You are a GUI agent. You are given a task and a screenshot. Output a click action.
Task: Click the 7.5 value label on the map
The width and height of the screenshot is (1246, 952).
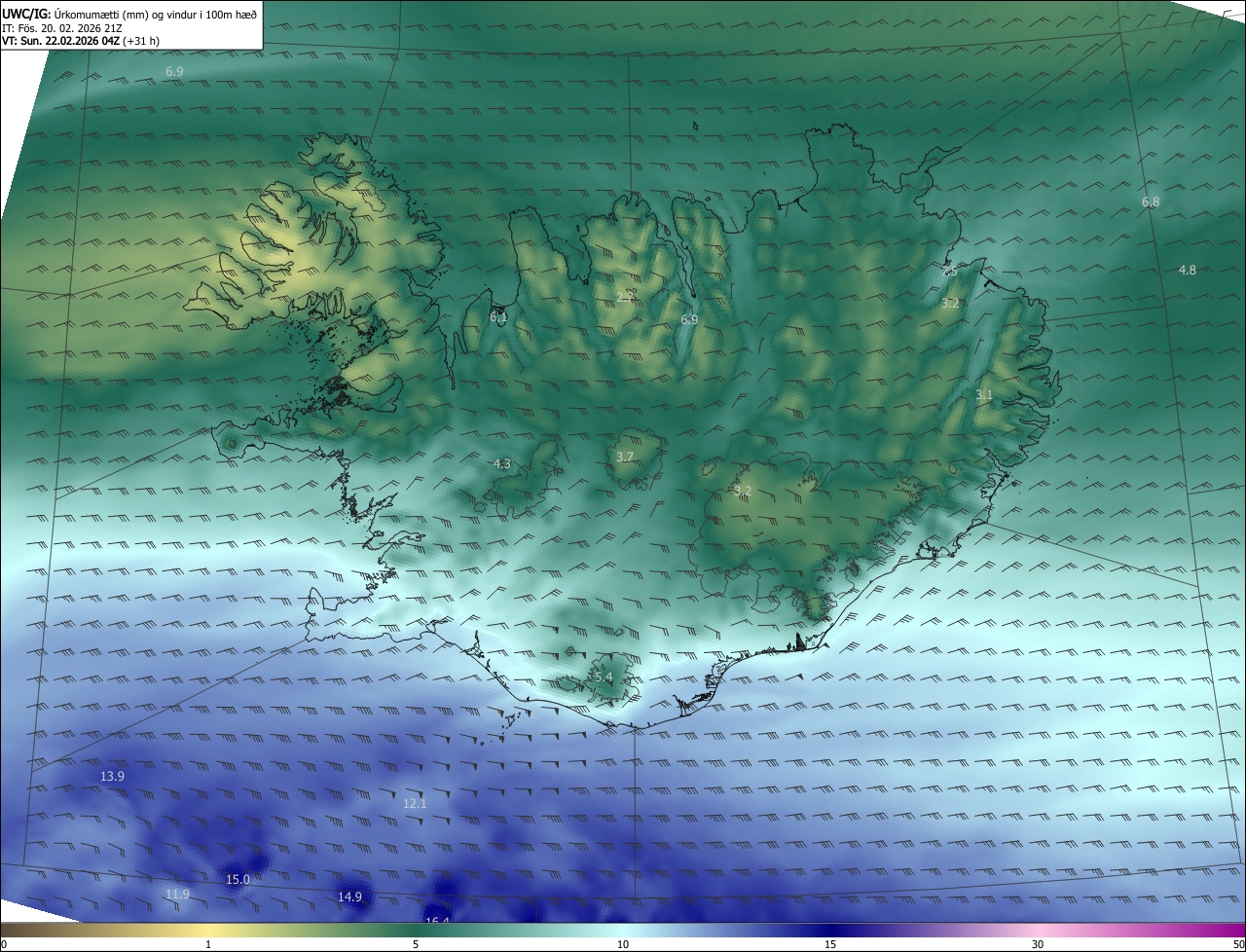[949, 272]
